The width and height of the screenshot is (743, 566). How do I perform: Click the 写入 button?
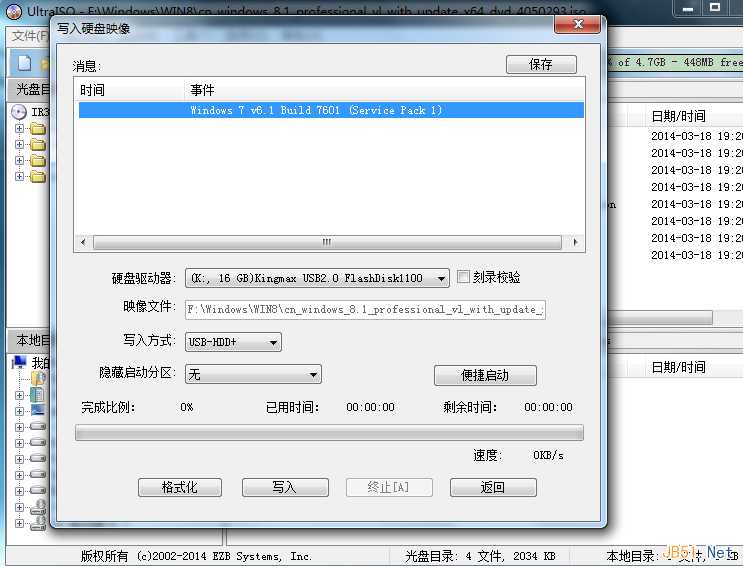coord(285,487)
